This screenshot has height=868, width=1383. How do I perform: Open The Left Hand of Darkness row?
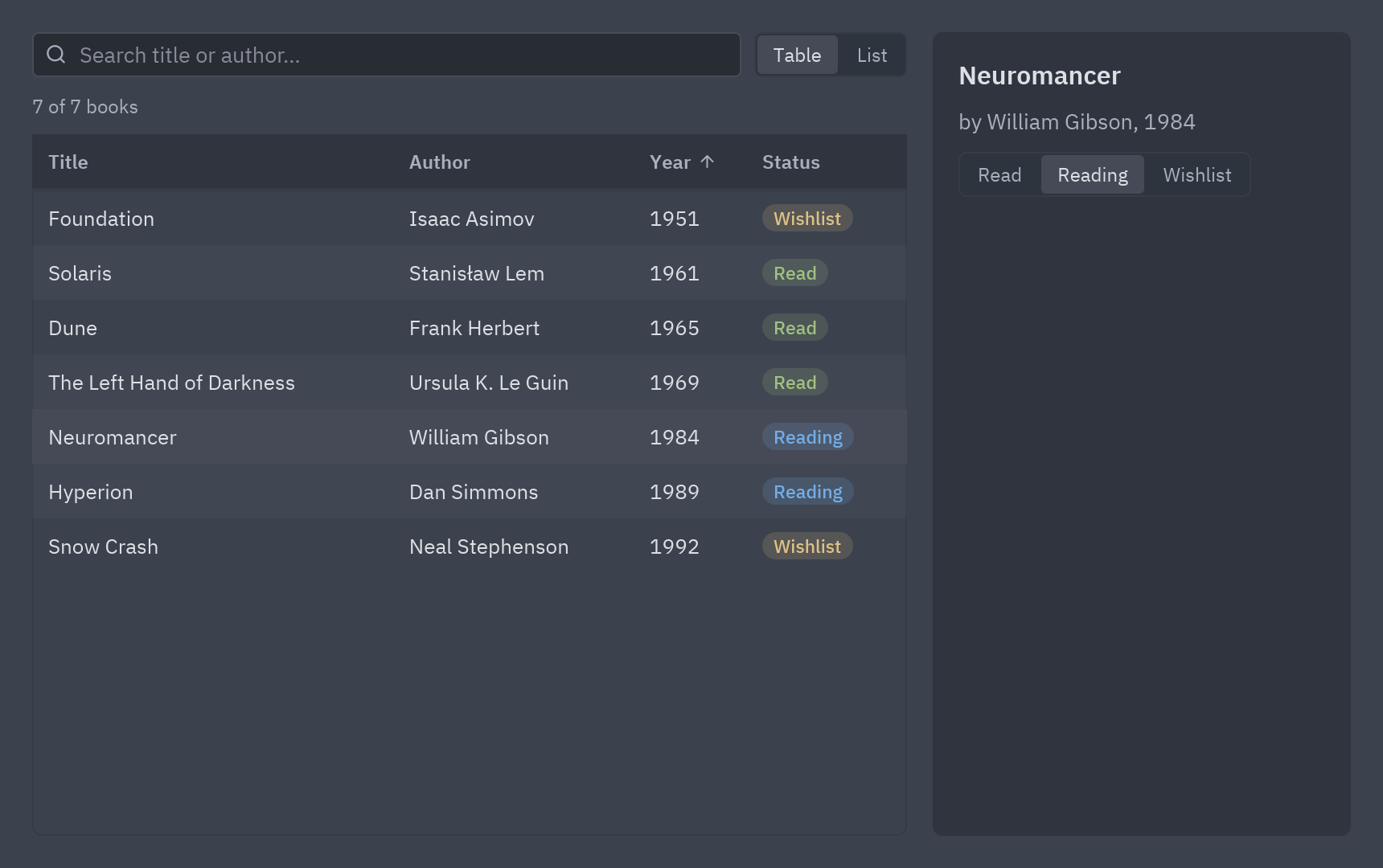470,383
